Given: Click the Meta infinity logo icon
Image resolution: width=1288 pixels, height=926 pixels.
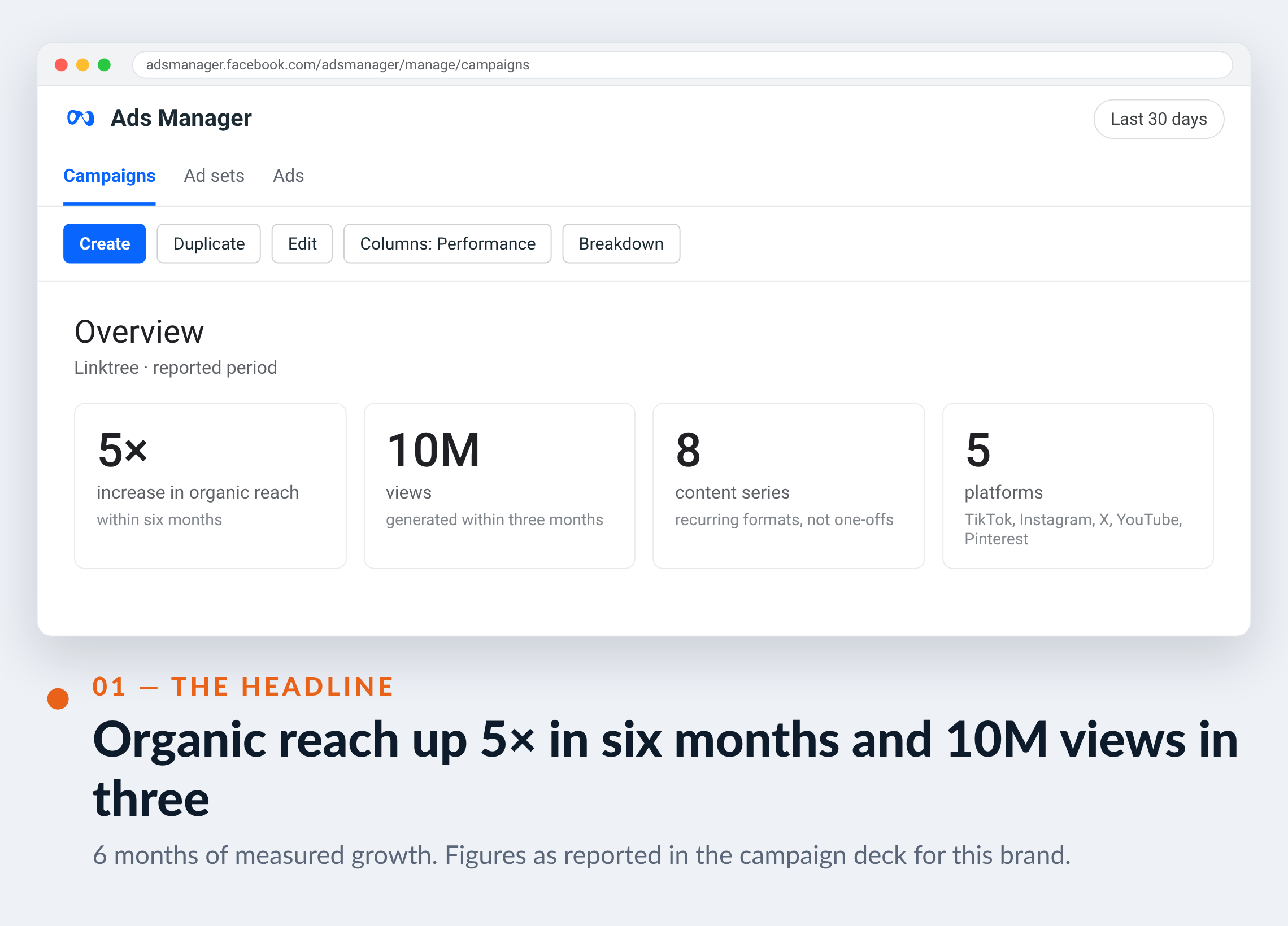Looking at the screenshot, I should click(x=81, y=118).
